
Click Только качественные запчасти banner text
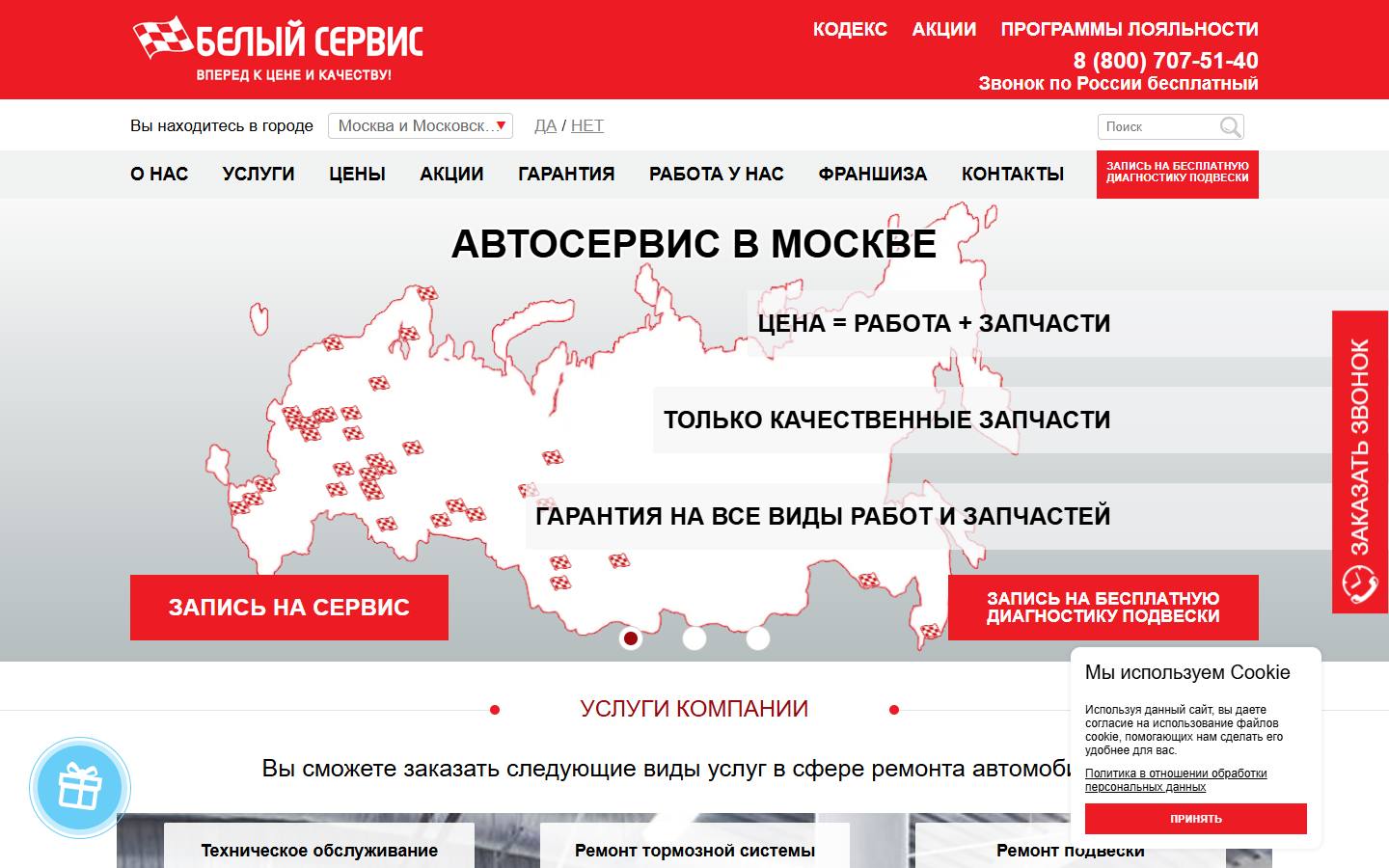[x=887, y=420]
